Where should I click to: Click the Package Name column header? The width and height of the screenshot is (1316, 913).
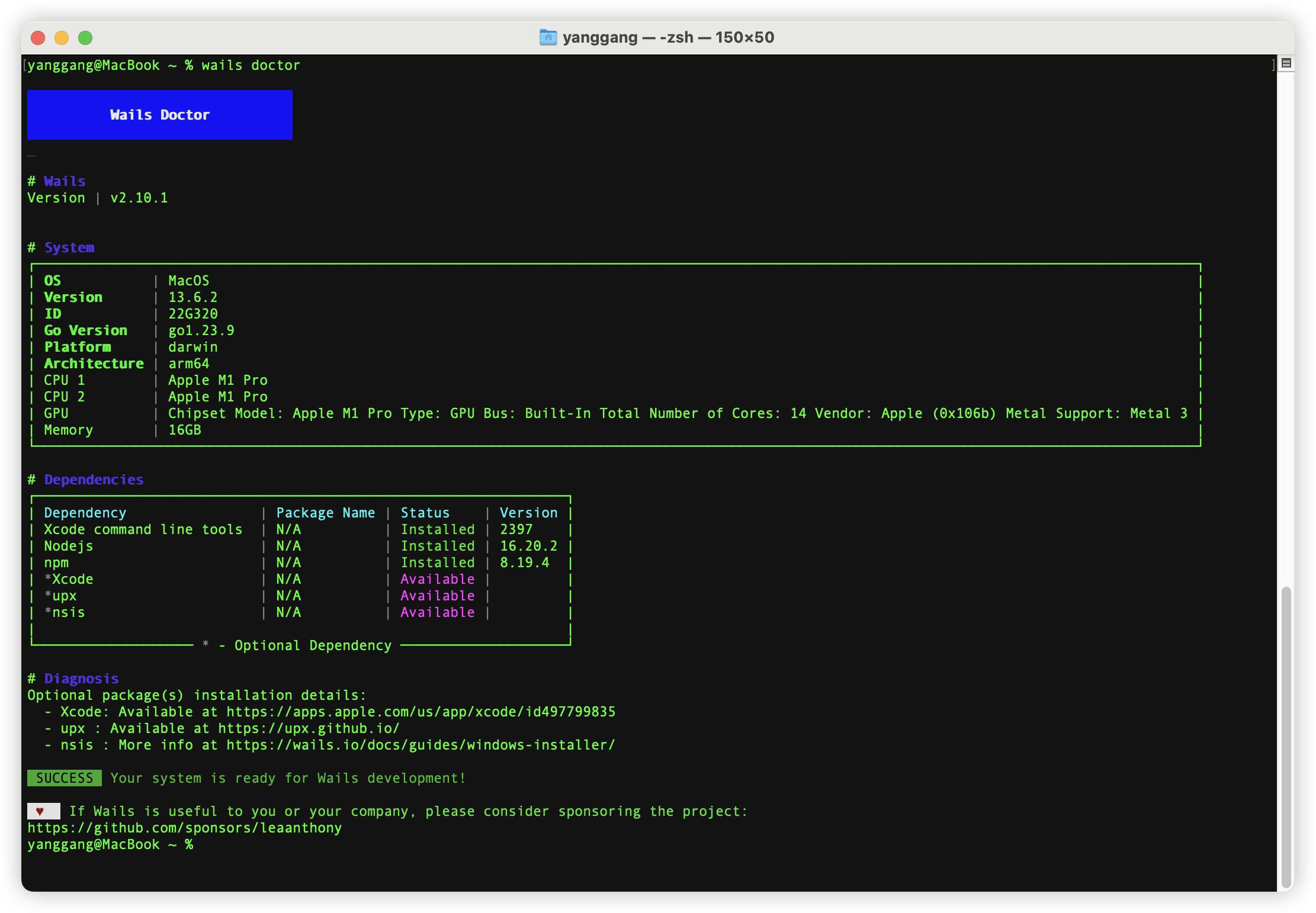(x=325, y=513)
